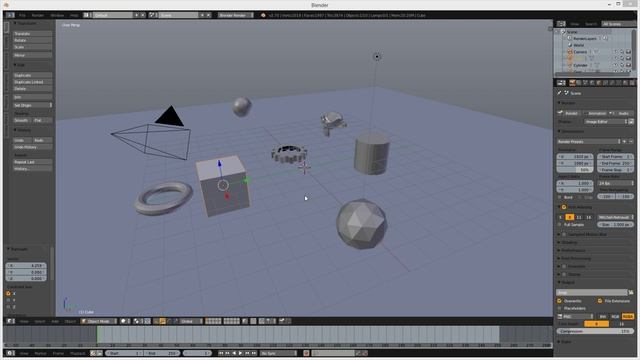Image resolution: width=640 pixels, height=360 pixels.
Task: Expand the Shading panel in properties
Action: [559, 242]
